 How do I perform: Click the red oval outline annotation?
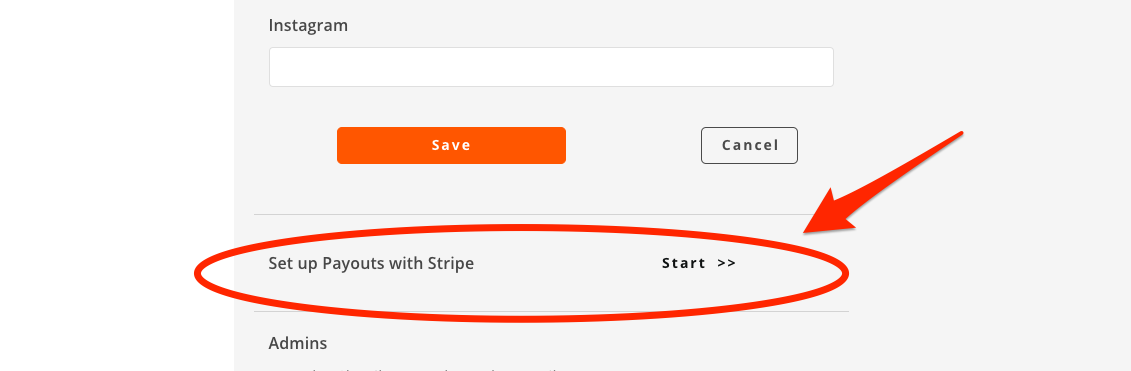coord(521,273)
